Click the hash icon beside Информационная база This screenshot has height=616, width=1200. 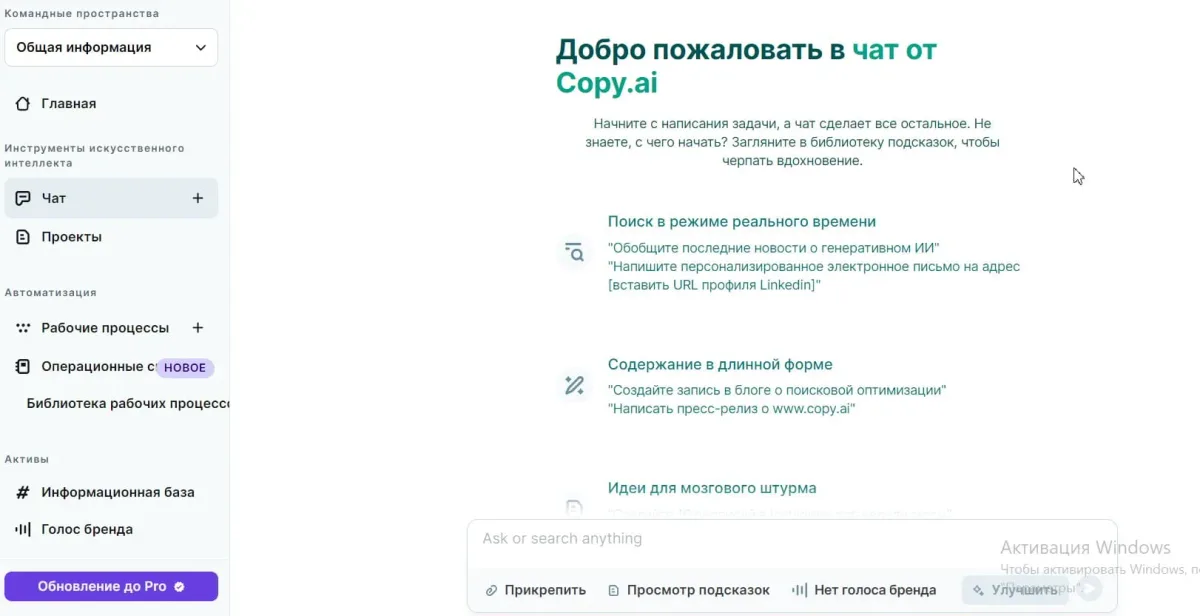pos(23,492)
